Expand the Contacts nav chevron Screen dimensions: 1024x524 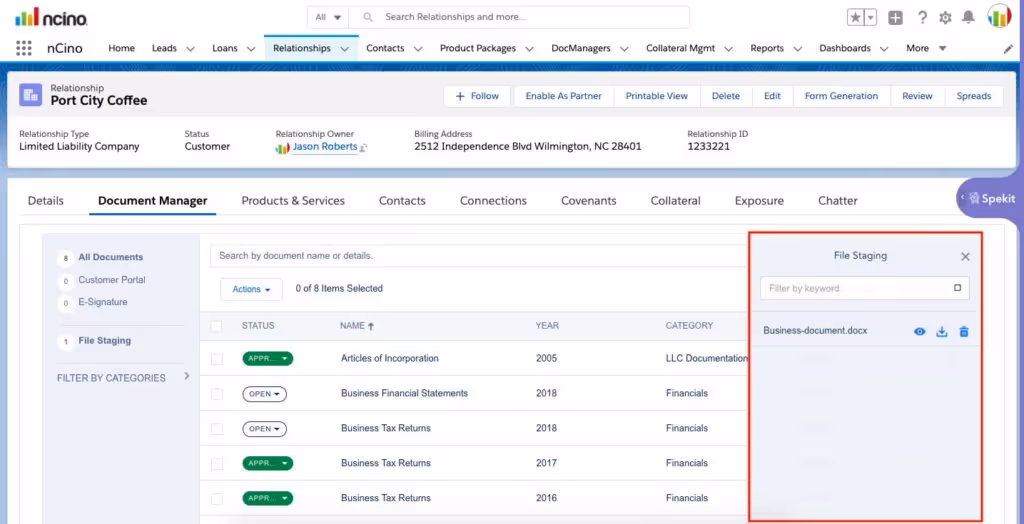click(x=417, y=48)
